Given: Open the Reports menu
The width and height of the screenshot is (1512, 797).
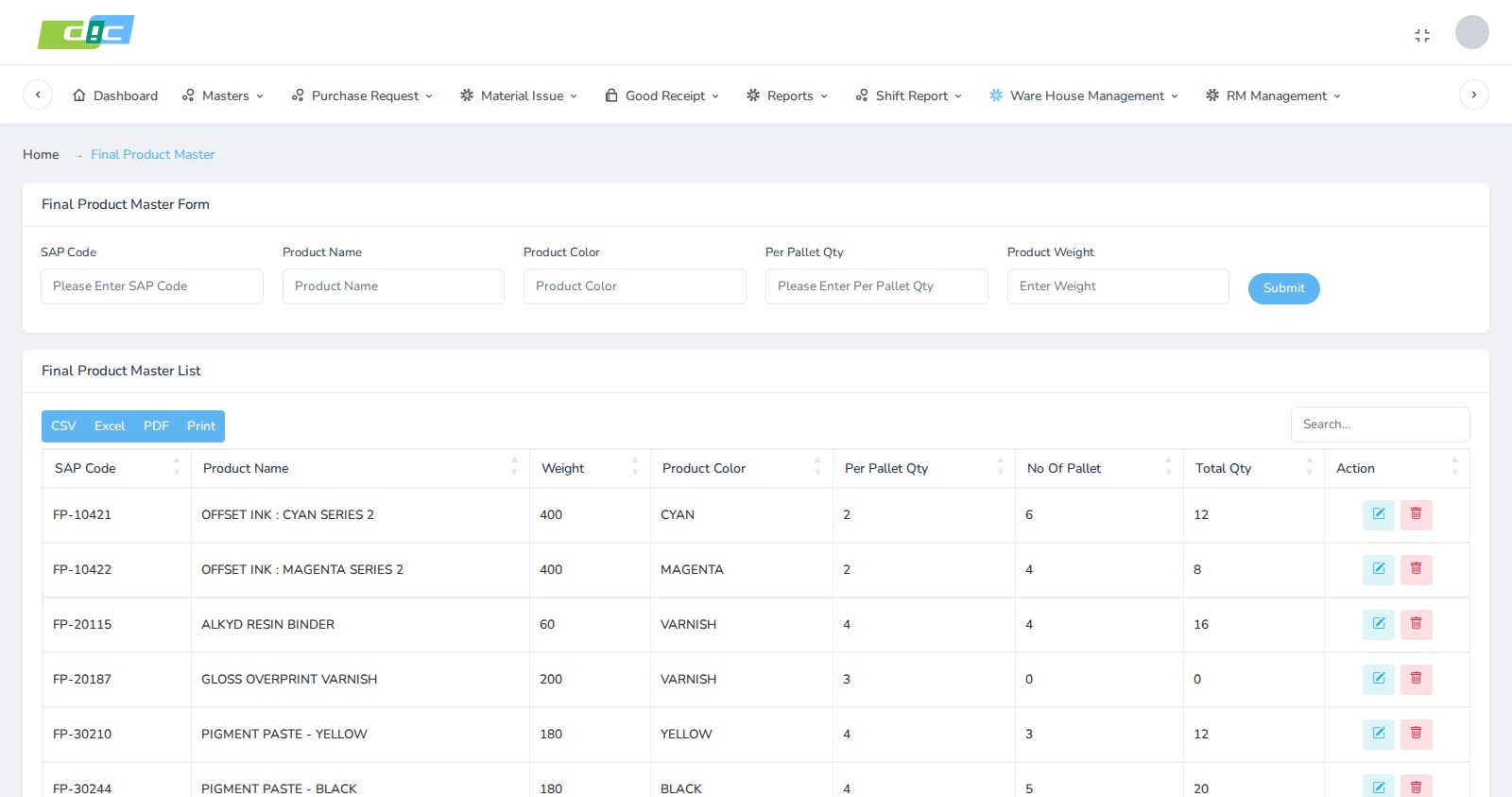Looking at the screenshot, I should coord(787,95).
